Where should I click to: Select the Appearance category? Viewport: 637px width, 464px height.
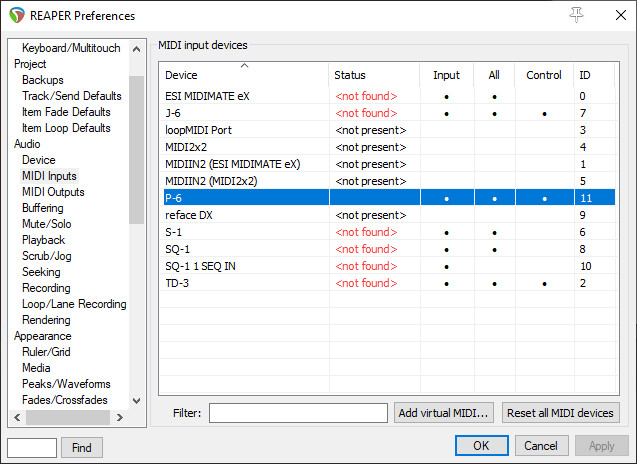[42, 336]
